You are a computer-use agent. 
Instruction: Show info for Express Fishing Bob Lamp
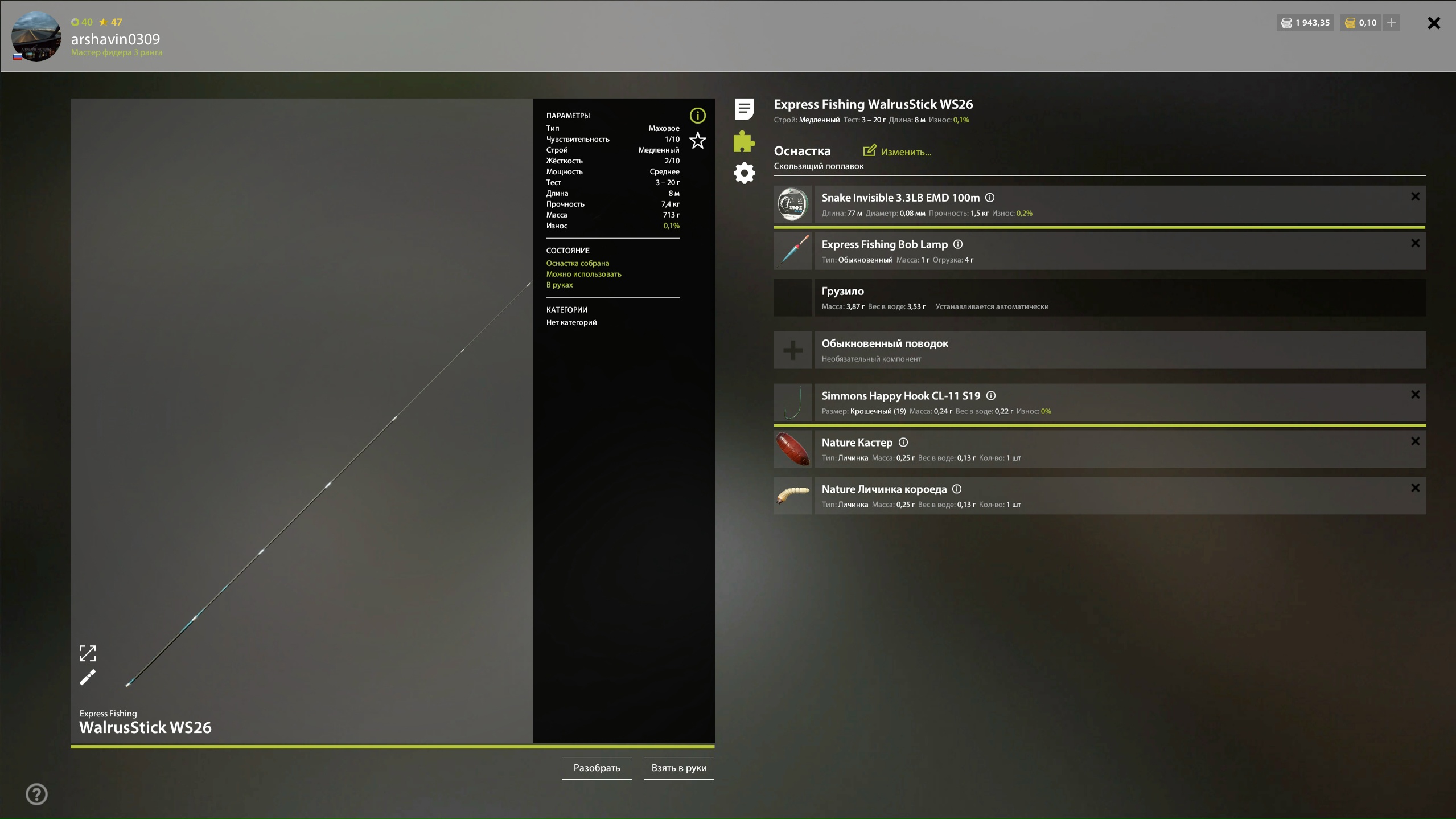958,244
